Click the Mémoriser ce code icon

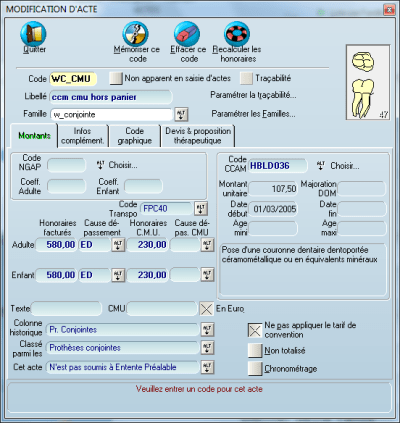click(x=135, y=34)
